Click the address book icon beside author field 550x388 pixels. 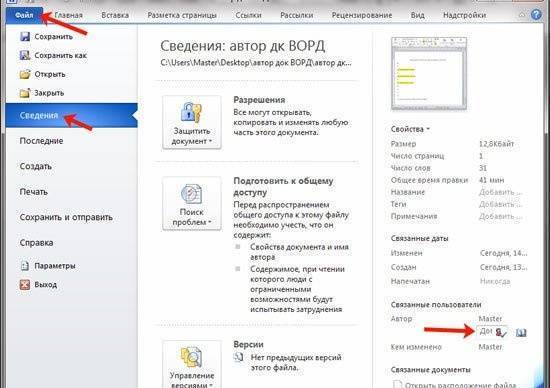click(x=521, y=332)
